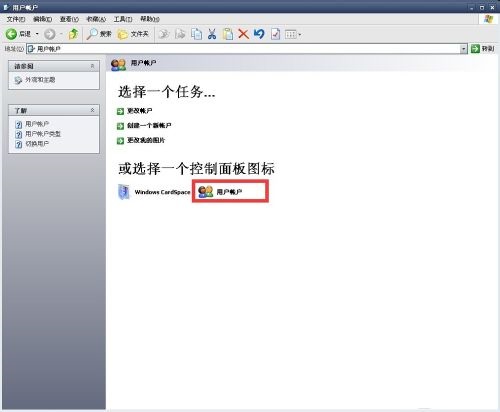Screen dimensions: 500x412
Task: Click the green arrow beside 更改我的图片
Action: (120, 141)
